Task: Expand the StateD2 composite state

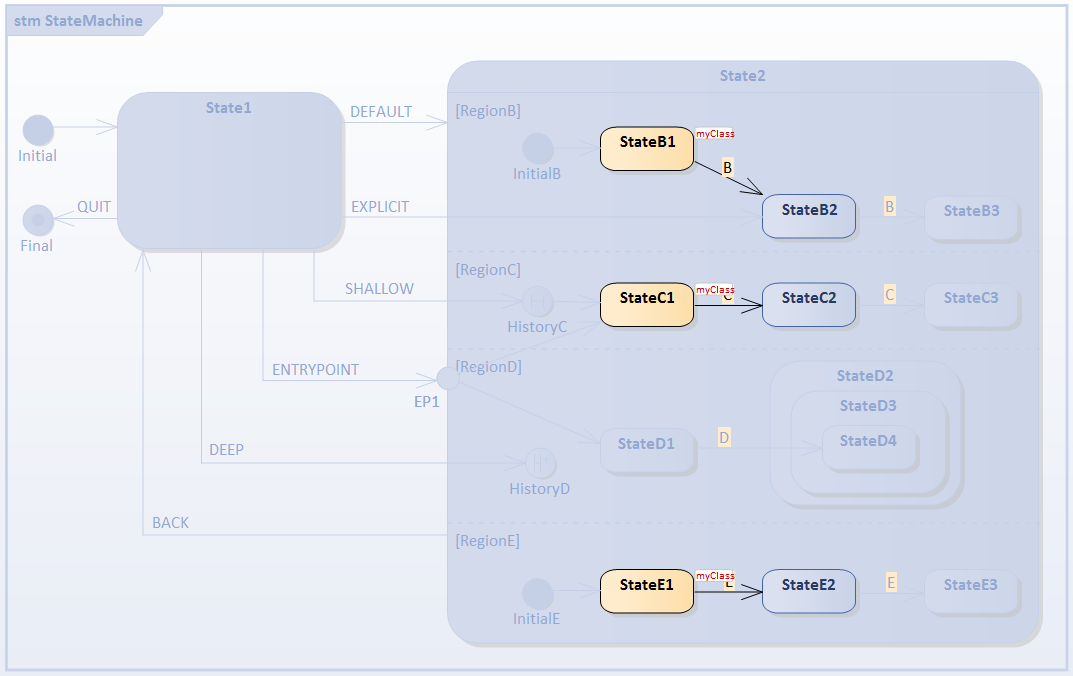Action: [864, 376]
